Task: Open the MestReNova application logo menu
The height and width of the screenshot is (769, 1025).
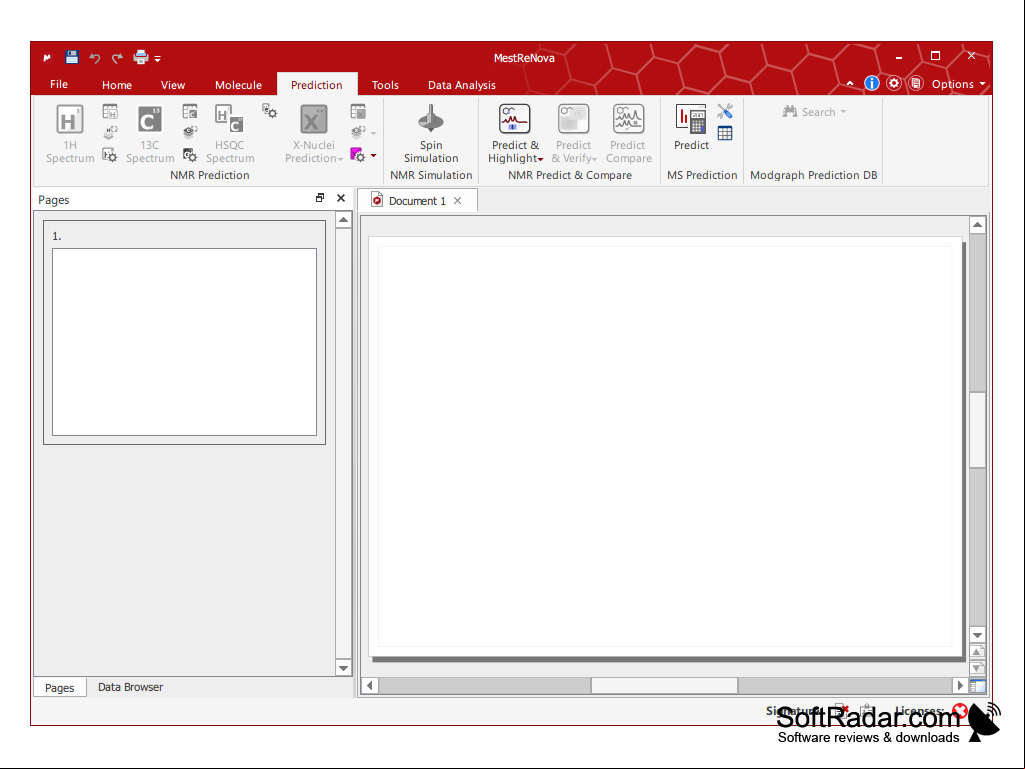Action: click(x=47, y=58)
